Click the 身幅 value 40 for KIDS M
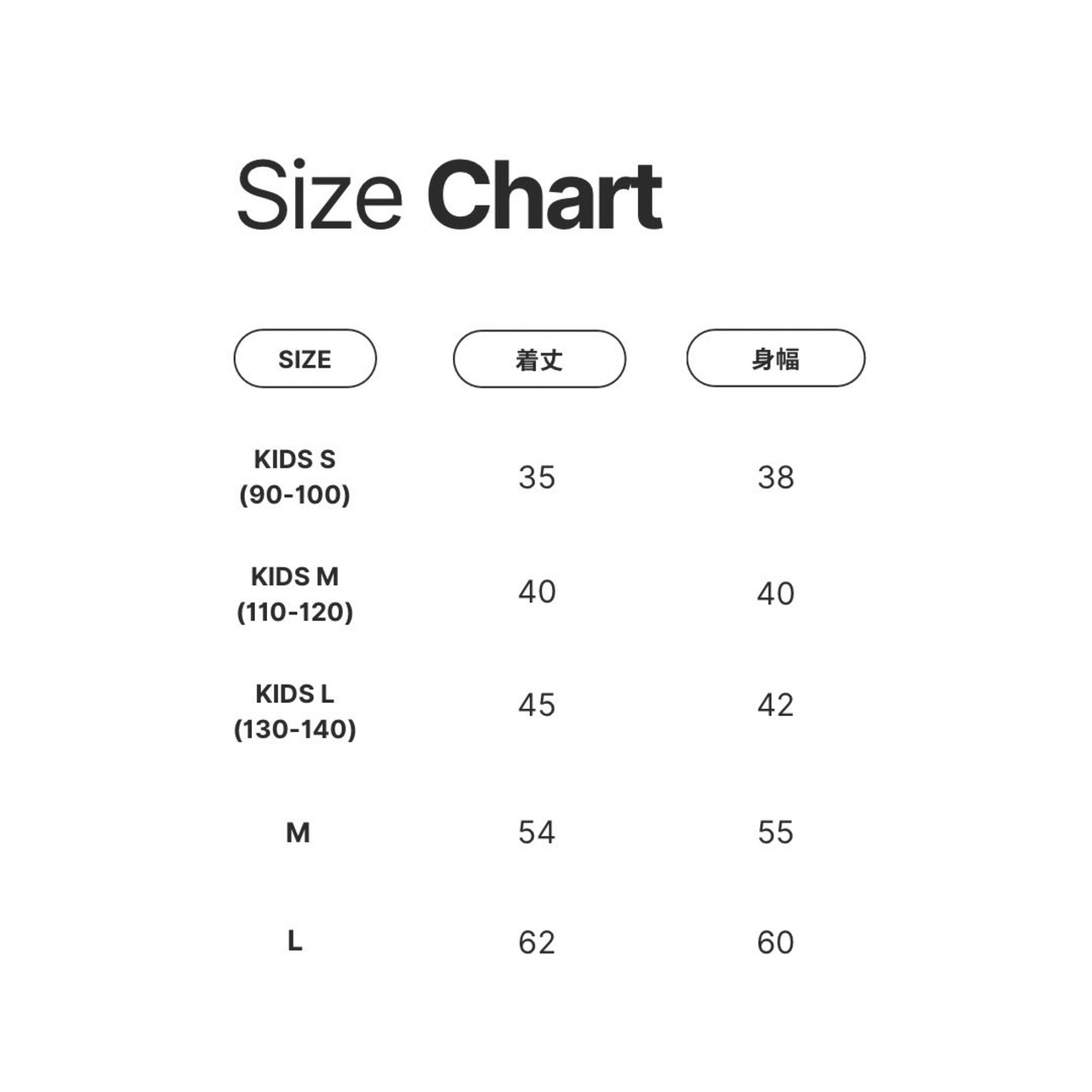Image resolution: width=1092 pixels, height=1092 pixels. coord(775,593)
